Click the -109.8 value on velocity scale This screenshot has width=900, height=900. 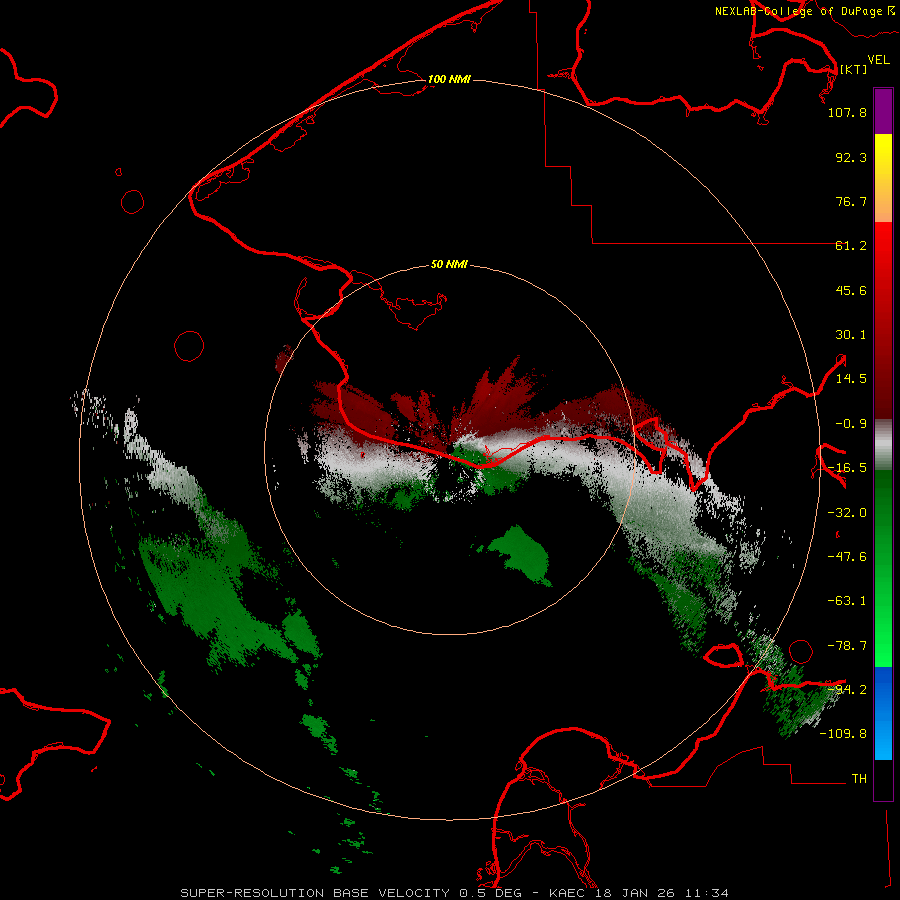coord(843,734)
